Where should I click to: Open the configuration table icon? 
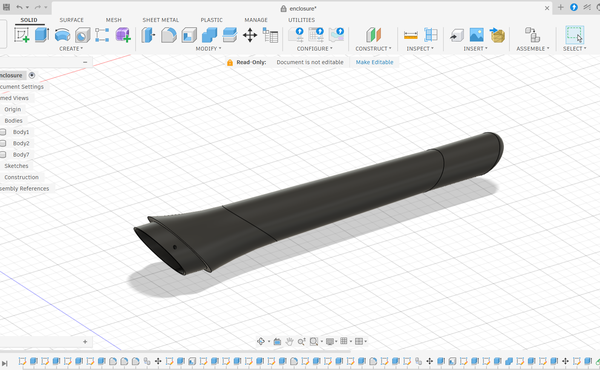click(x=316, y=35)
